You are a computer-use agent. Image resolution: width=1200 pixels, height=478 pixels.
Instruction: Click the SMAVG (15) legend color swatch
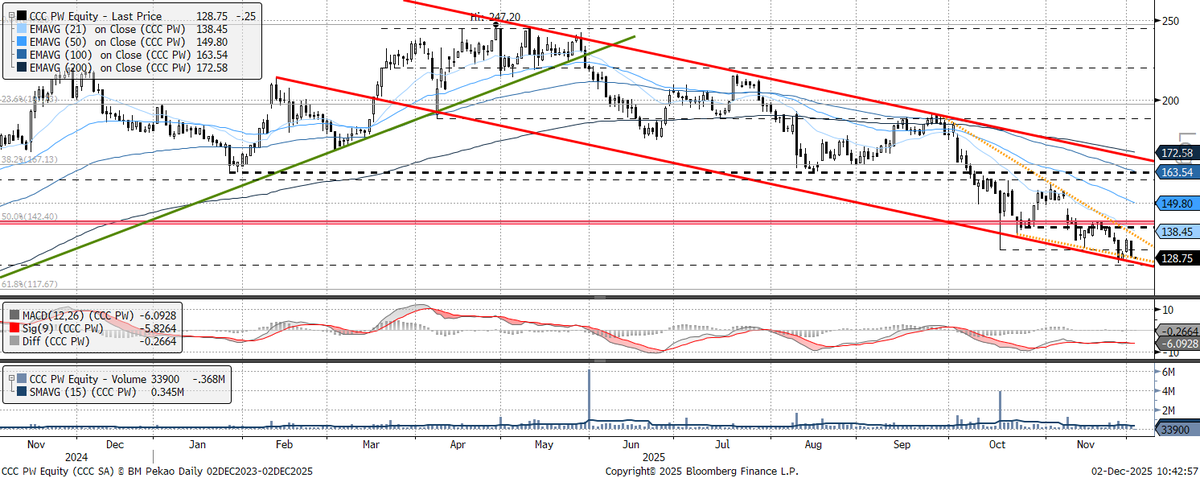coord(24,391)
